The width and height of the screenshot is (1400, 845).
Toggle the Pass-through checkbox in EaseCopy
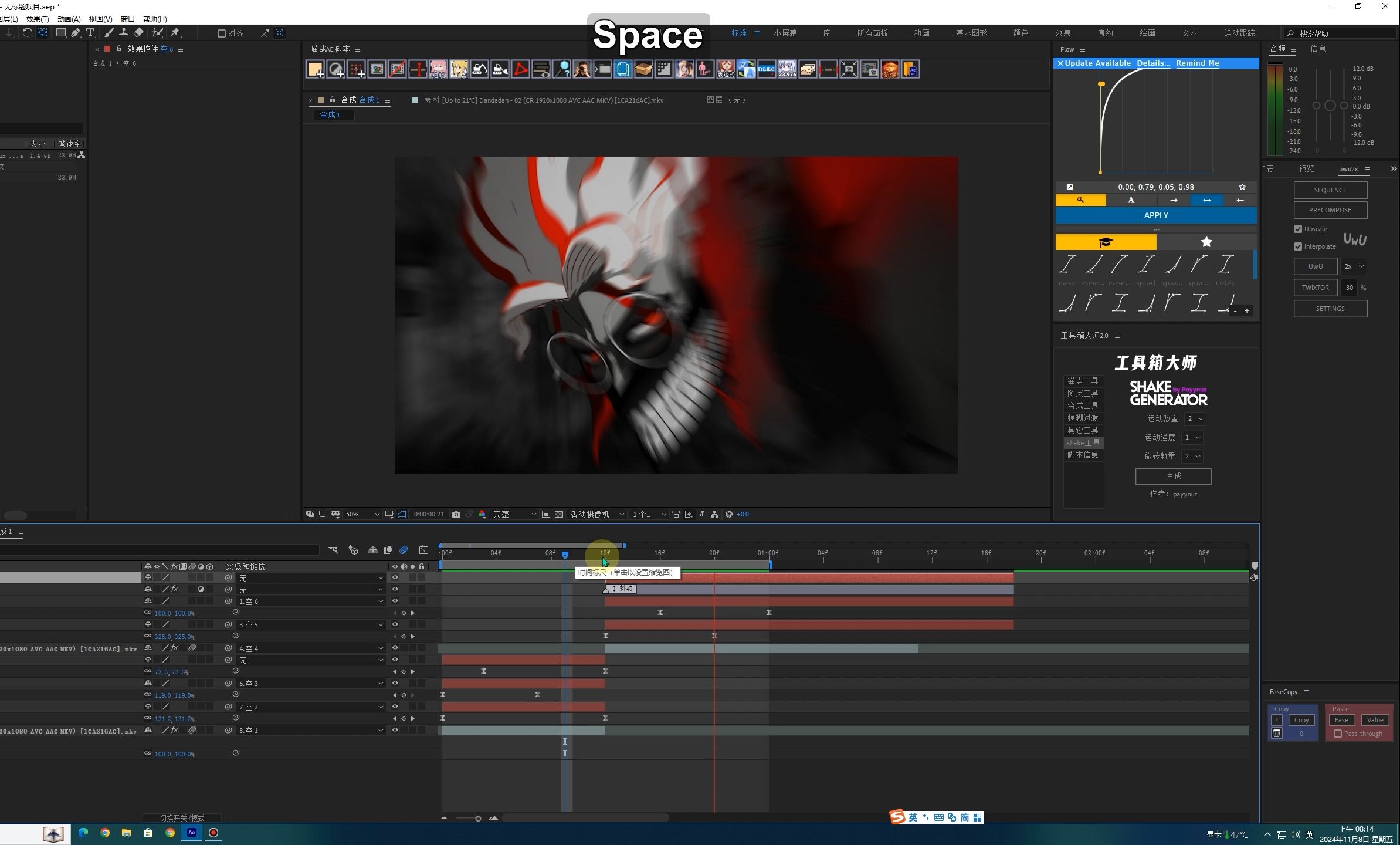[x=1338, y=734]
